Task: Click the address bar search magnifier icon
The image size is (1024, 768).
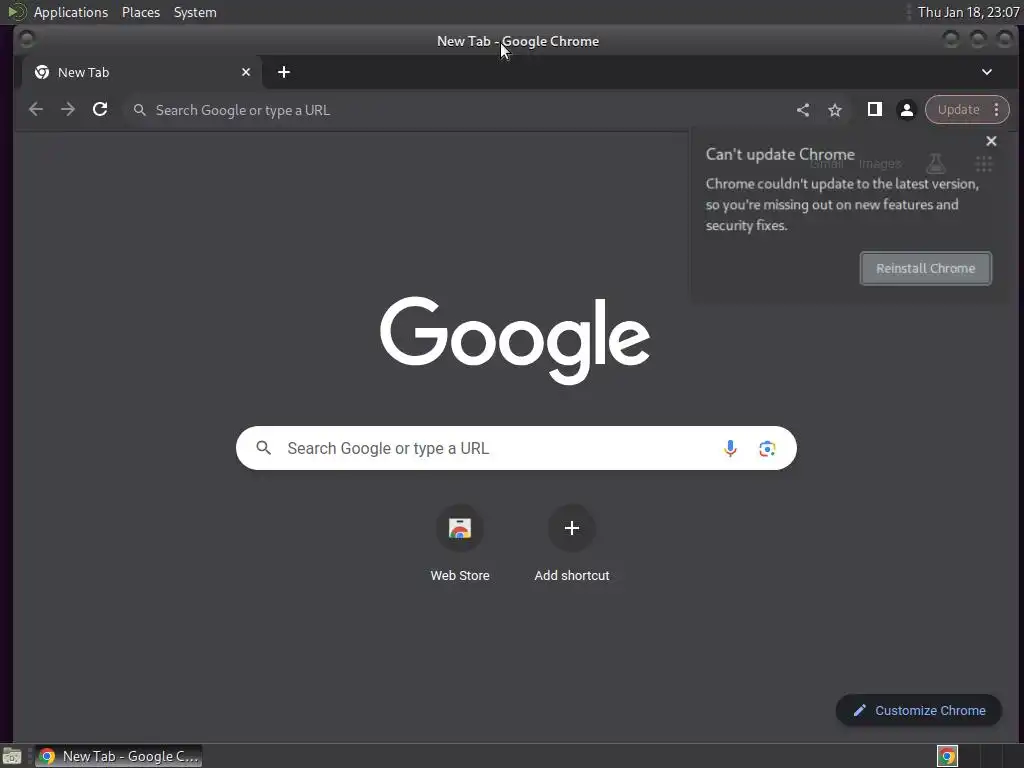Action: point(140,110)
